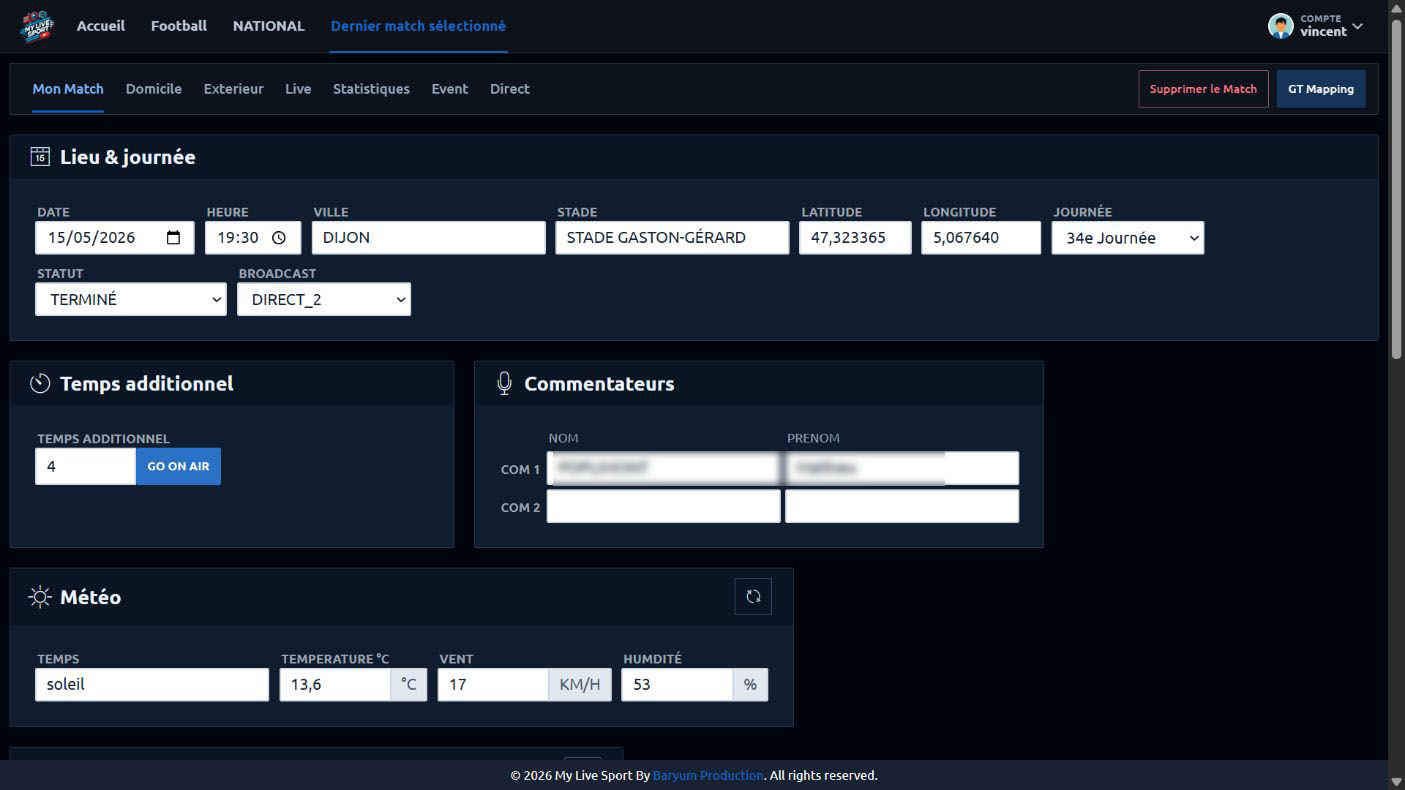
Task: Open the NATIONAL menu item
Action: pyautogui.click(x=269, y=26)
